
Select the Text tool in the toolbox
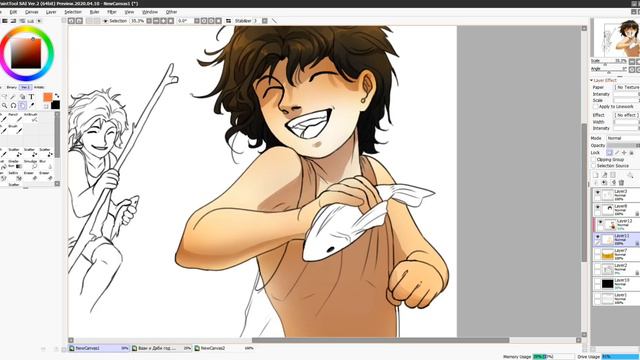31,97
